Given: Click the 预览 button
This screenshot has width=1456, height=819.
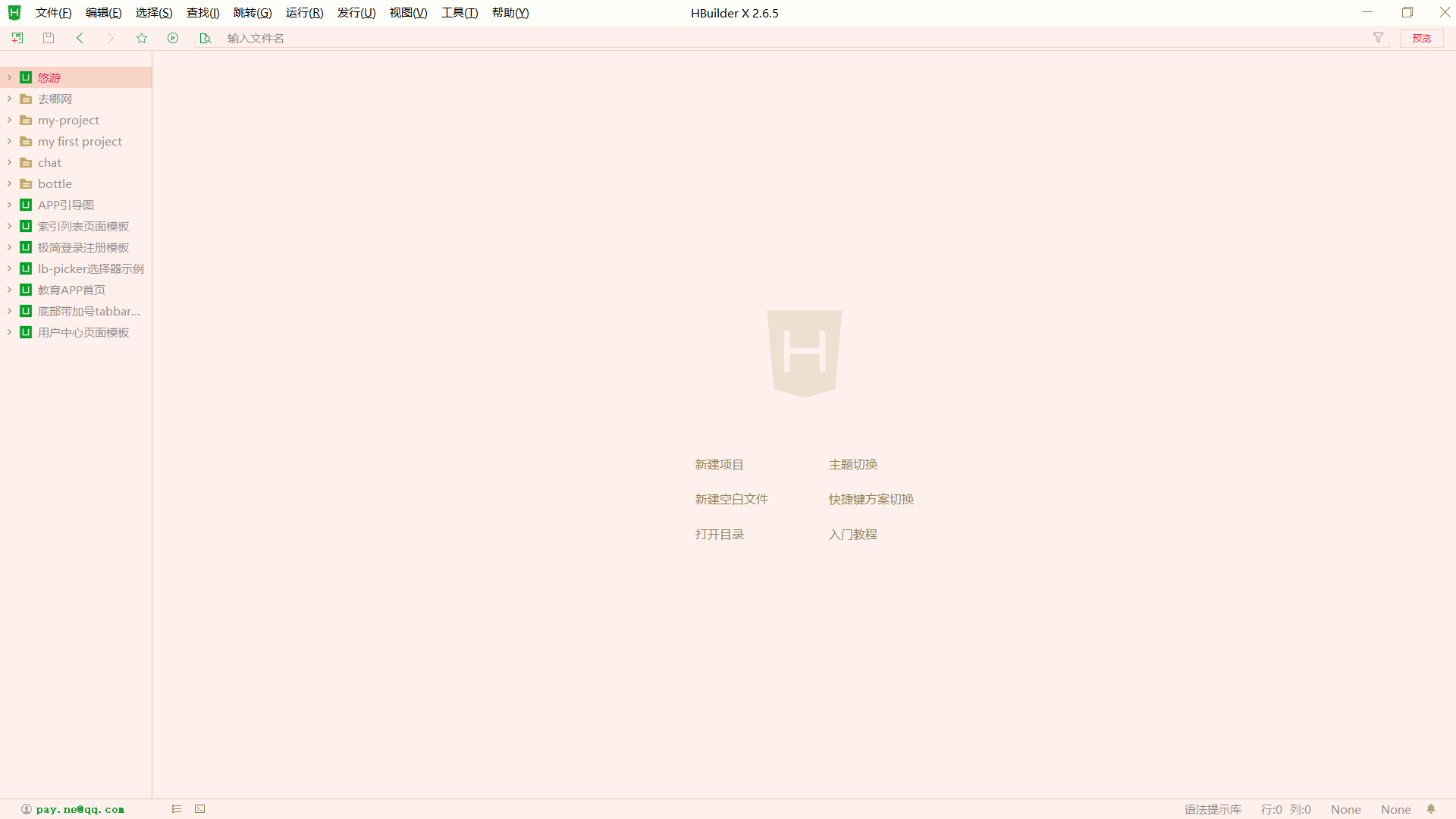Looking at the screenshot, I should click(1421, 38).
